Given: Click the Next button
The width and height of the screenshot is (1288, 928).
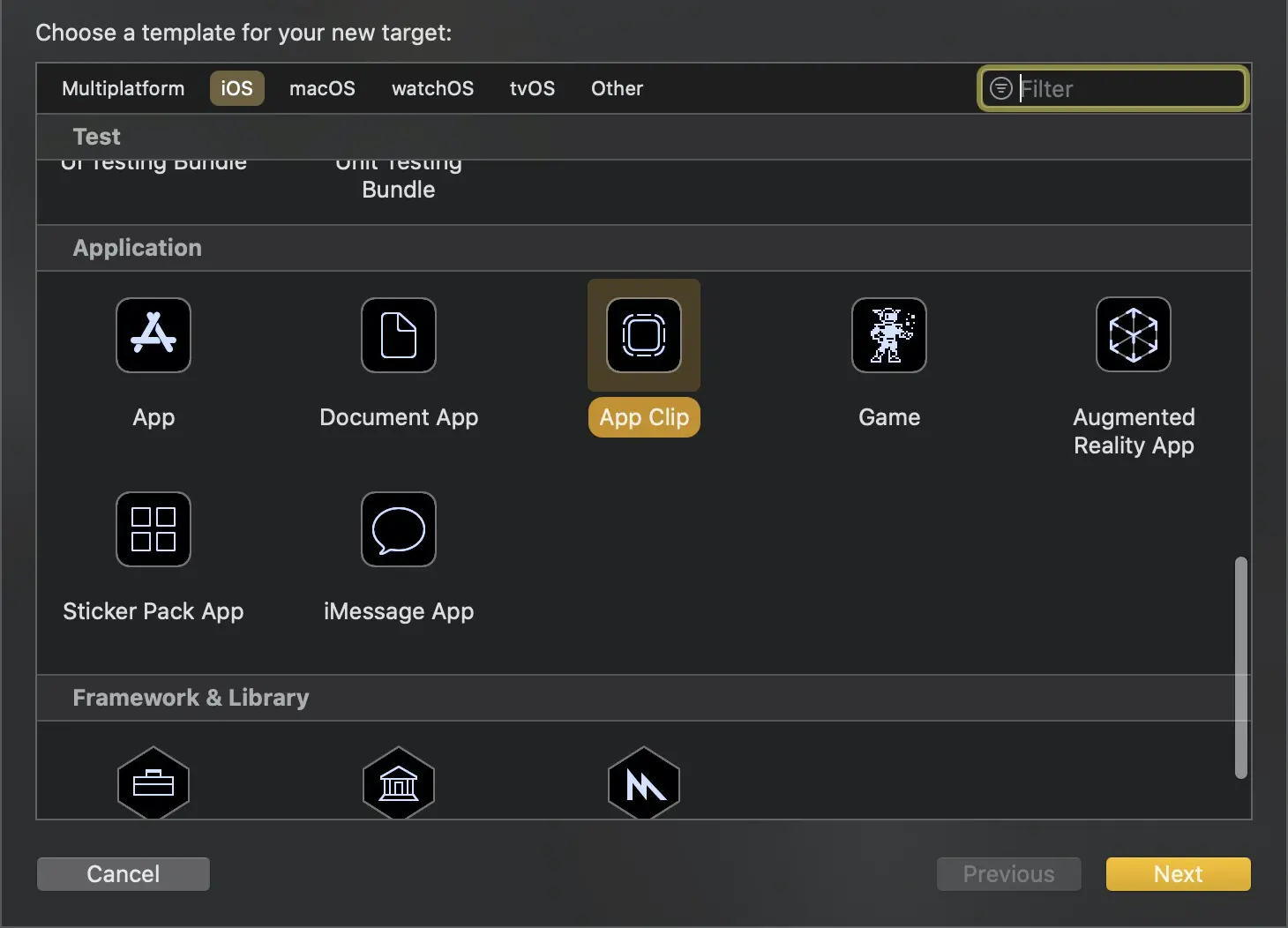Looking at the screenshot, I should coord(1179,874).
